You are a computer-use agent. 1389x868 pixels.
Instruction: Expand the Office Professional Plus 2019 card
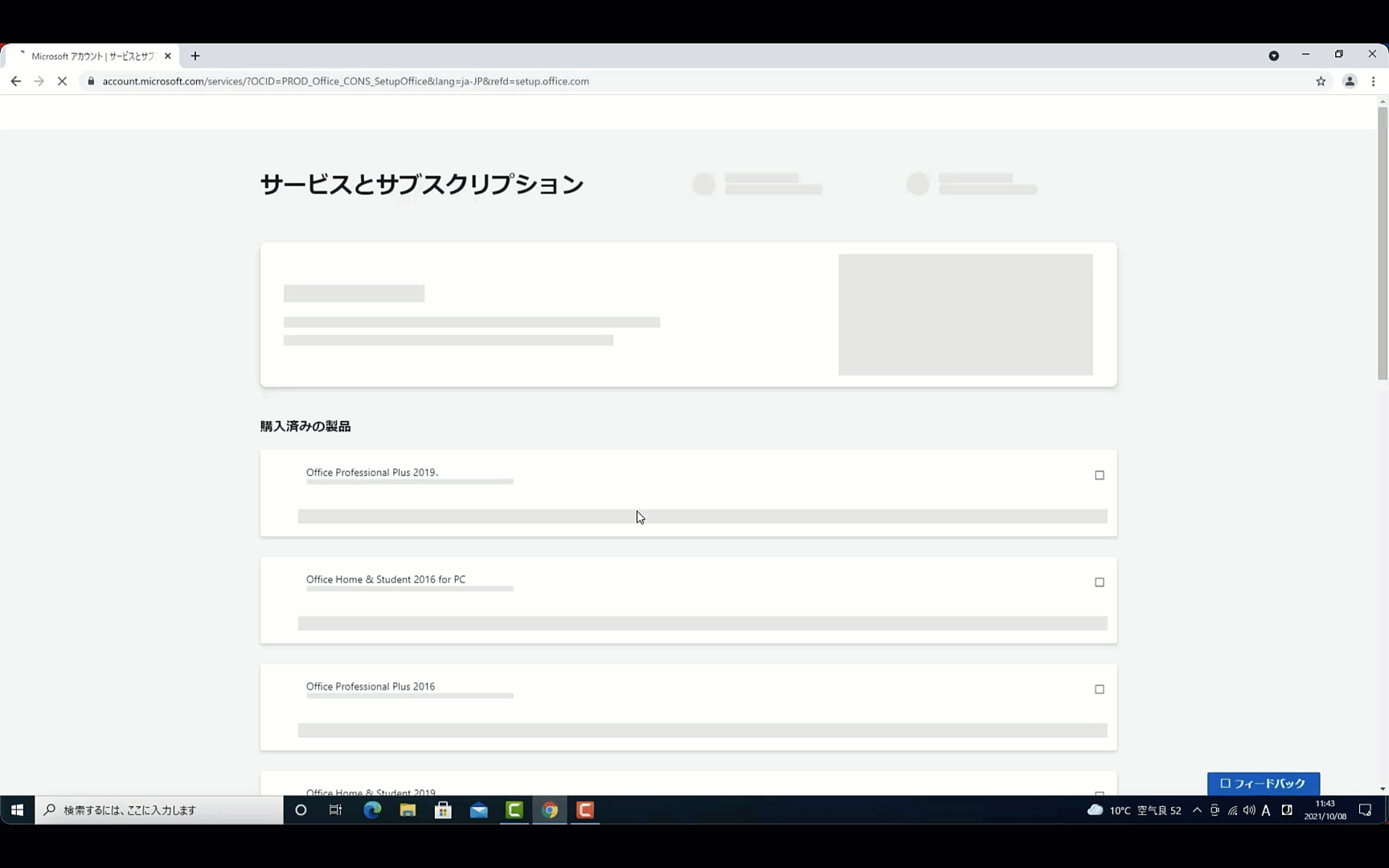[x=1100, y=475]
